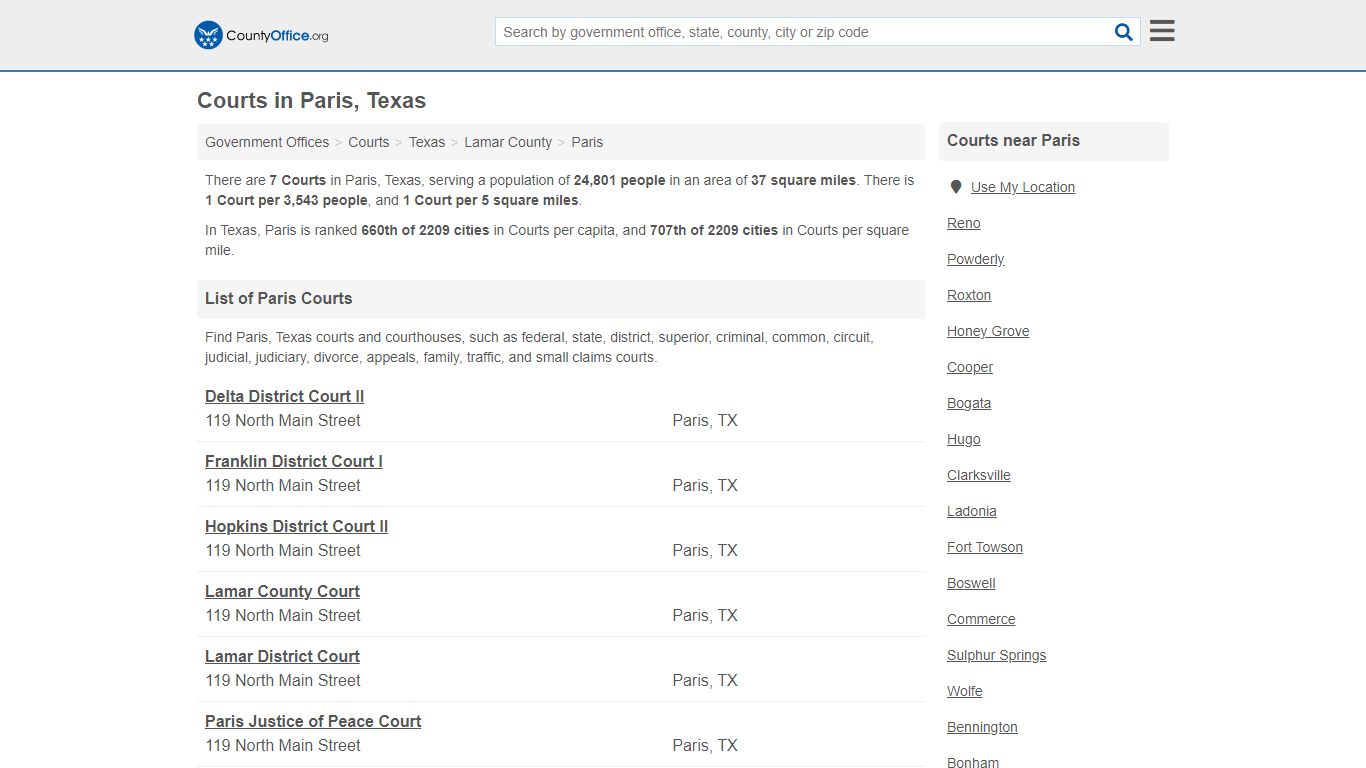
Task: Open Paris Justice of Peace Court
Action: click(x=313, y=721)
